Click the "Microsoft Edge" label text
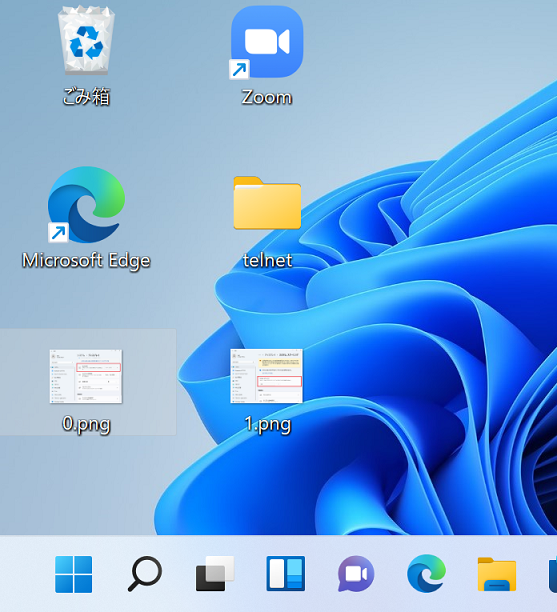Screen dimensions: 557x612 coord(86,261)
